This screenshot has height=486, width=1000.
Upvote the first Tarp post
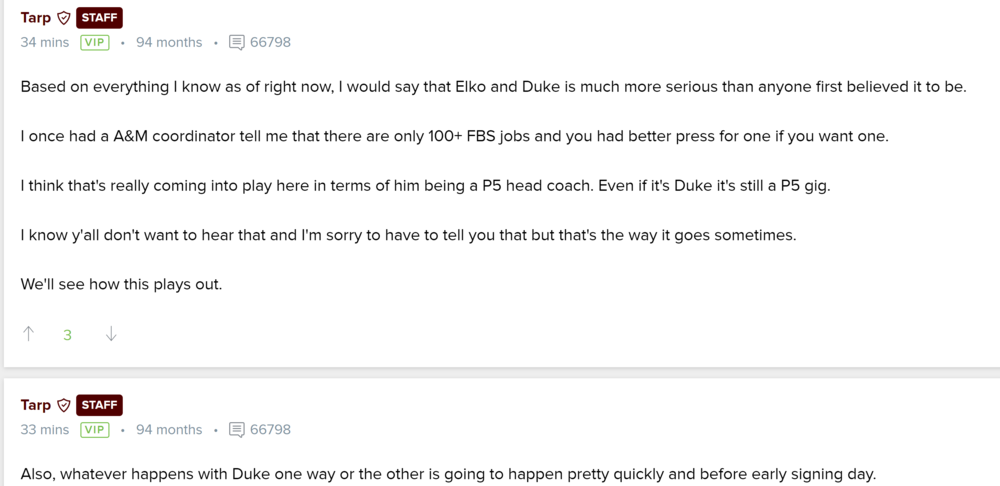coord(28,335)
